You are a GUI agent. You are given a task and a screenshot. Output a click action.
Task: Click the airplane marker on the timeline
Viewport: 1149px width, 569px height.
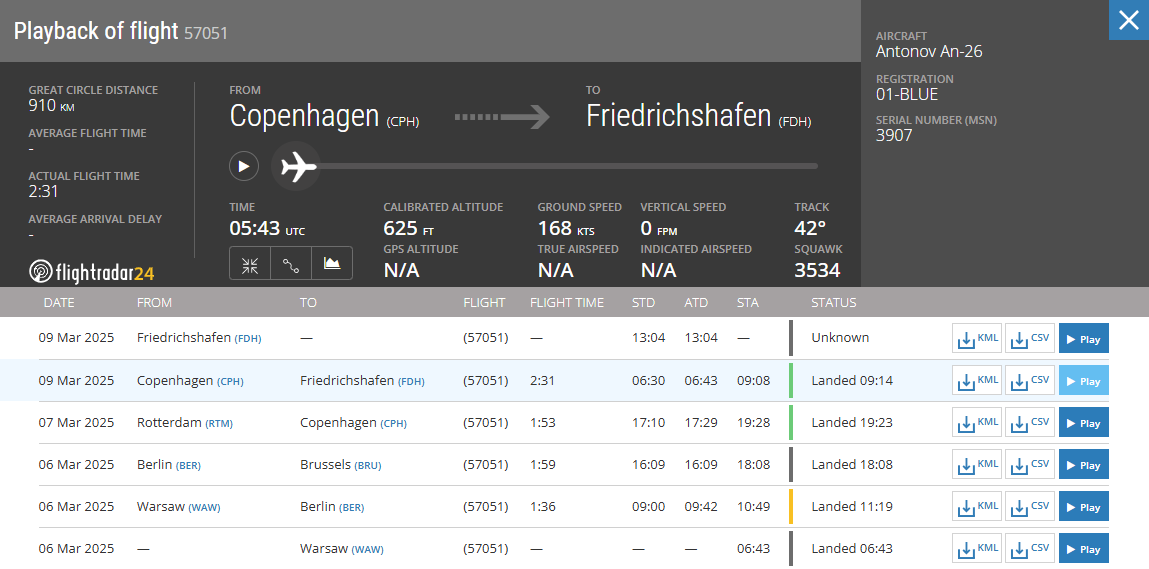[x=296, y=166]
